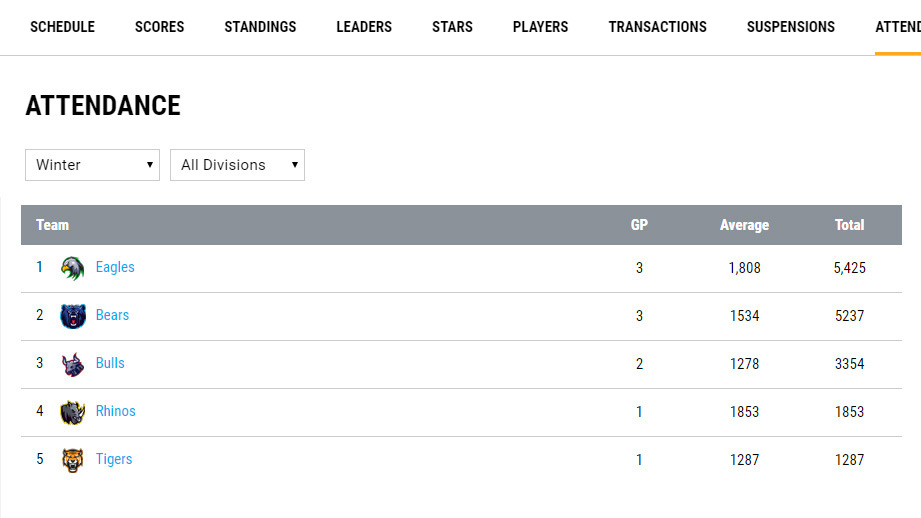Open the Transactions tab

(657, 27)
